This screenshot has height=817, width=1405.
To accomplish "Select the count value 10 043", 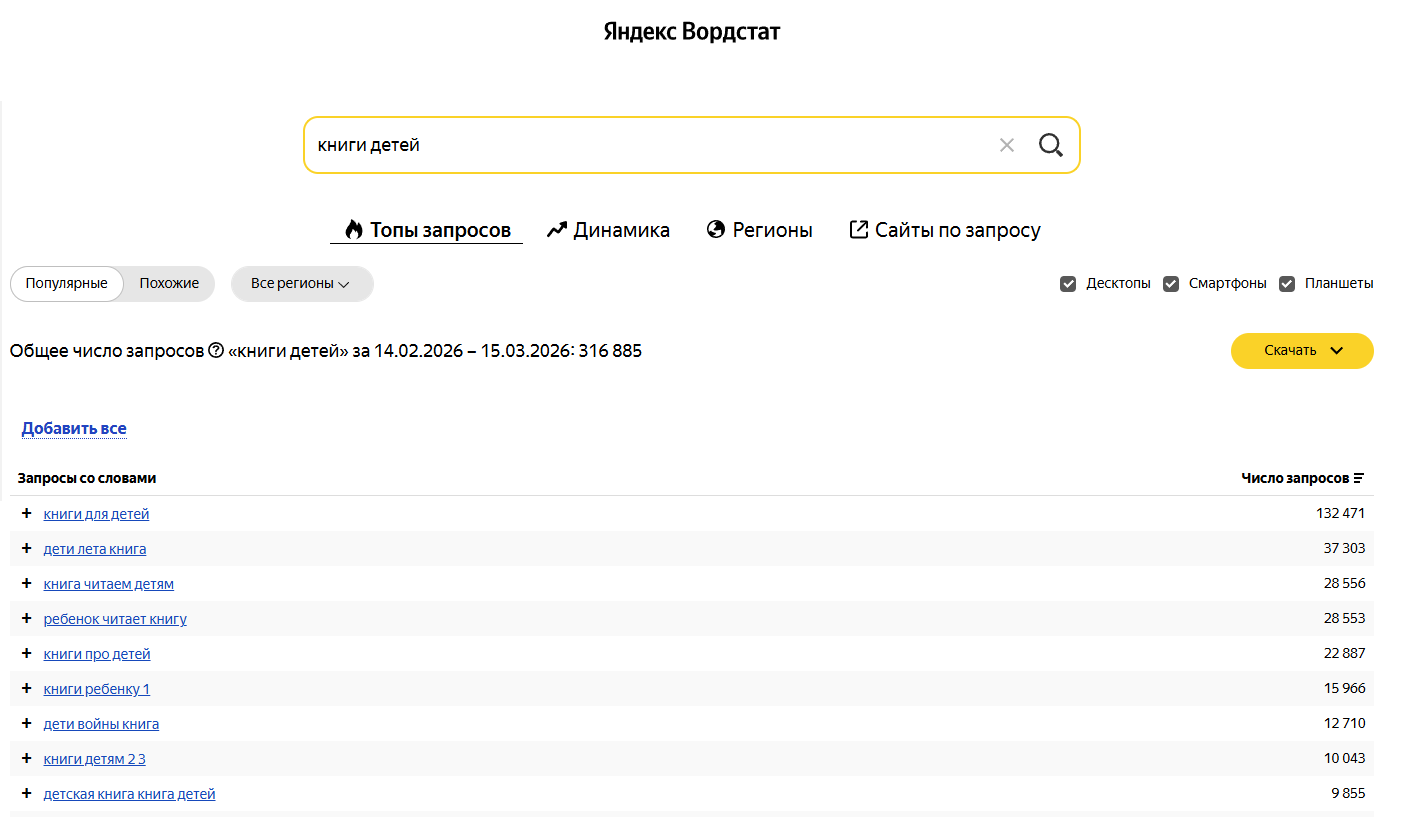I will 1344,759.
